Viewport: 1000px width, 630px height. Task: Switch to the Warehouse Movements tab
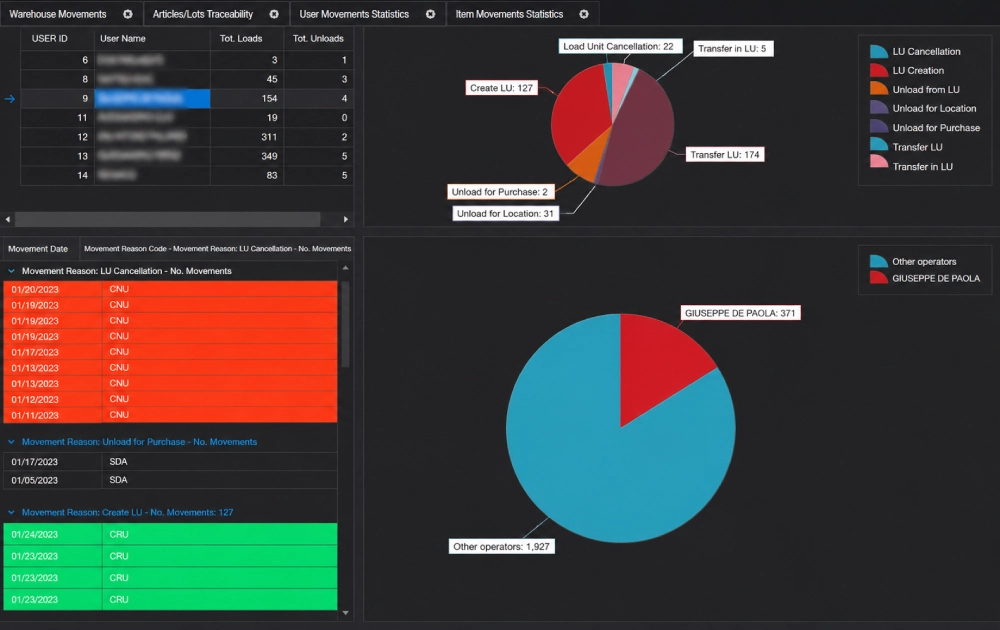point(58,14)
